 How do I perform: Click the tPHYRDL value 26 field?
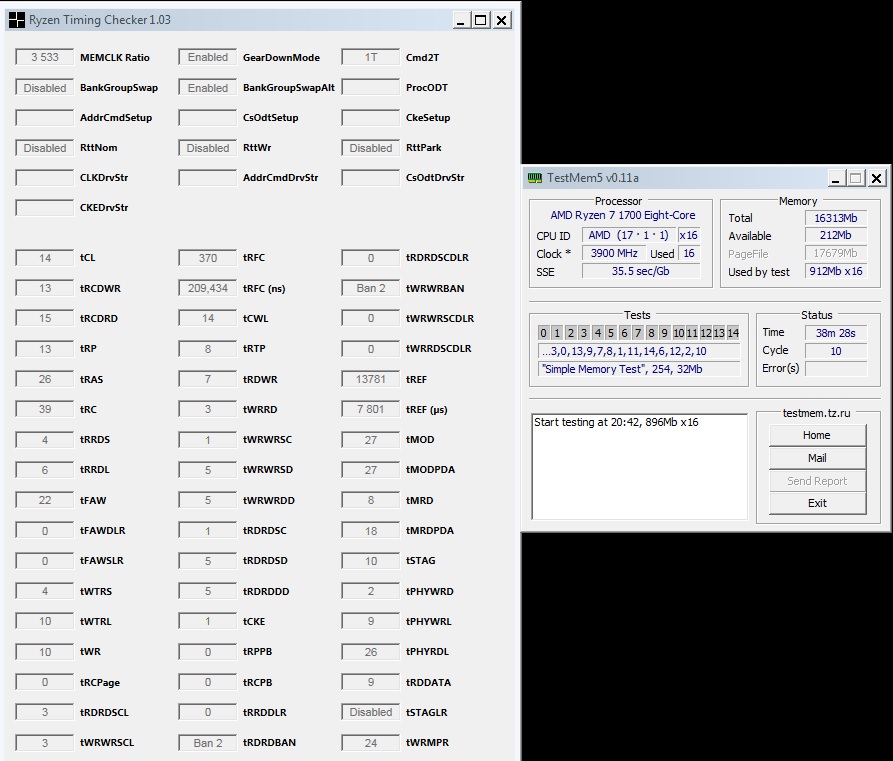point(370,652)
